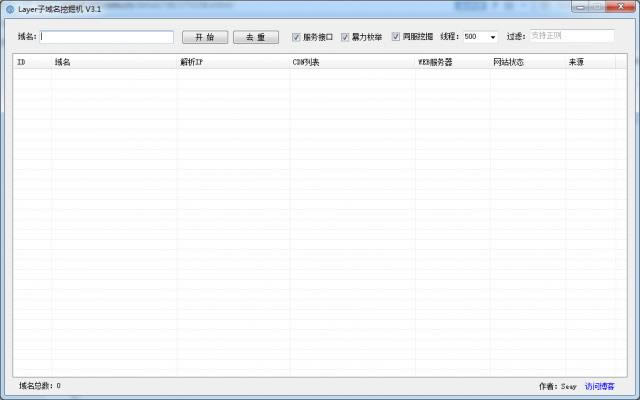Click the 域名总数 status label
The width and height of the screenshot is (640, 400).
(40, 386)
